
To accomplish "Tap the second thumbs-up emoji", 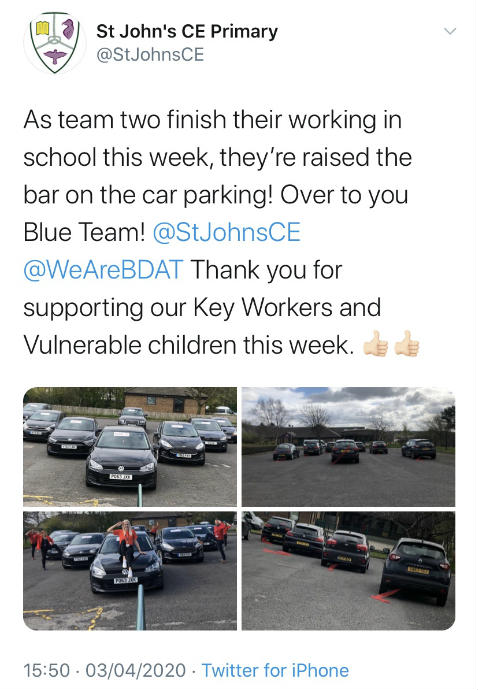I will [x=407, y=344].
